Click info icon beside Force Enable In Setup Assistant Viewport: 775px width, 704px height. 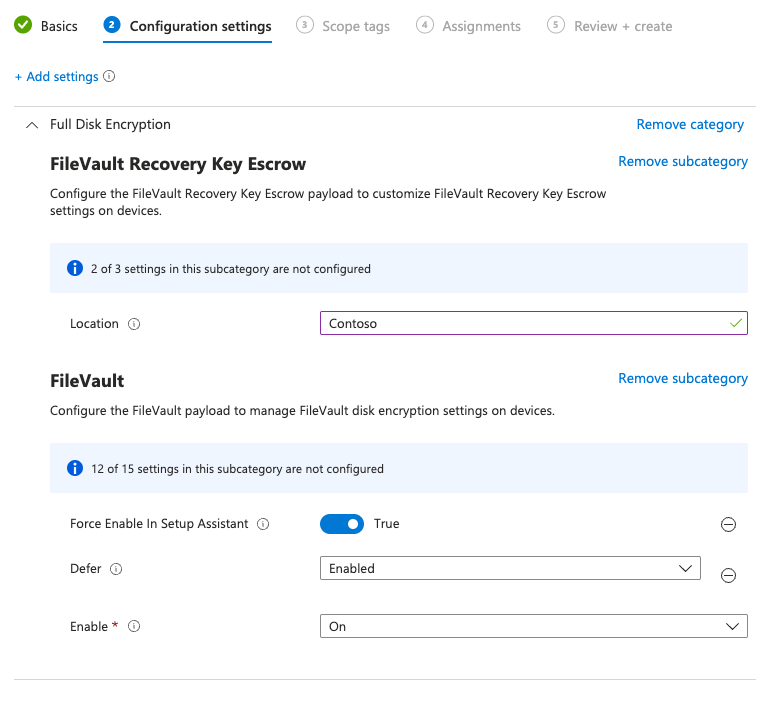pos(263,524)
